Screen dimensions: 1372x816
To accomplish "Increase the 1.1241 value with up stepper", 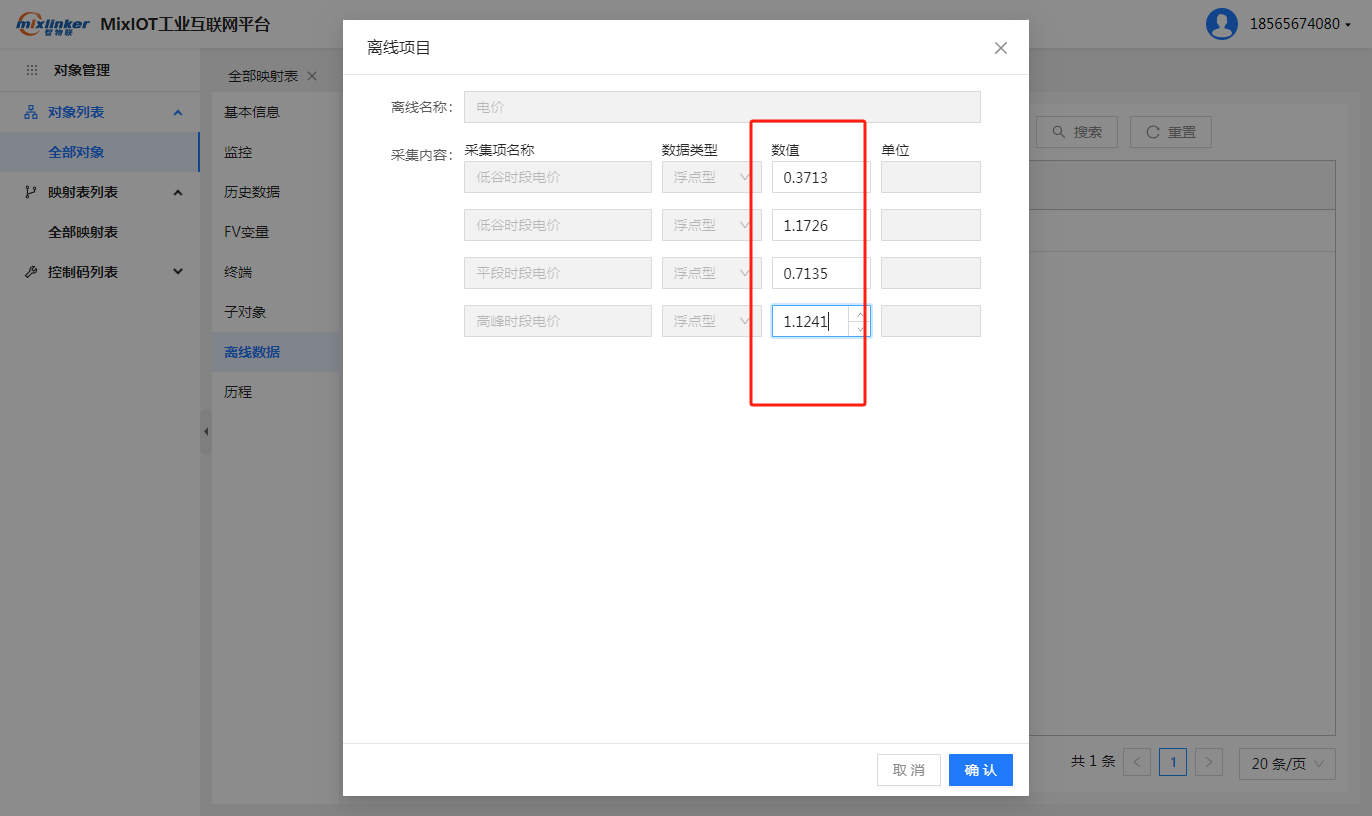I will pos(859,314).
